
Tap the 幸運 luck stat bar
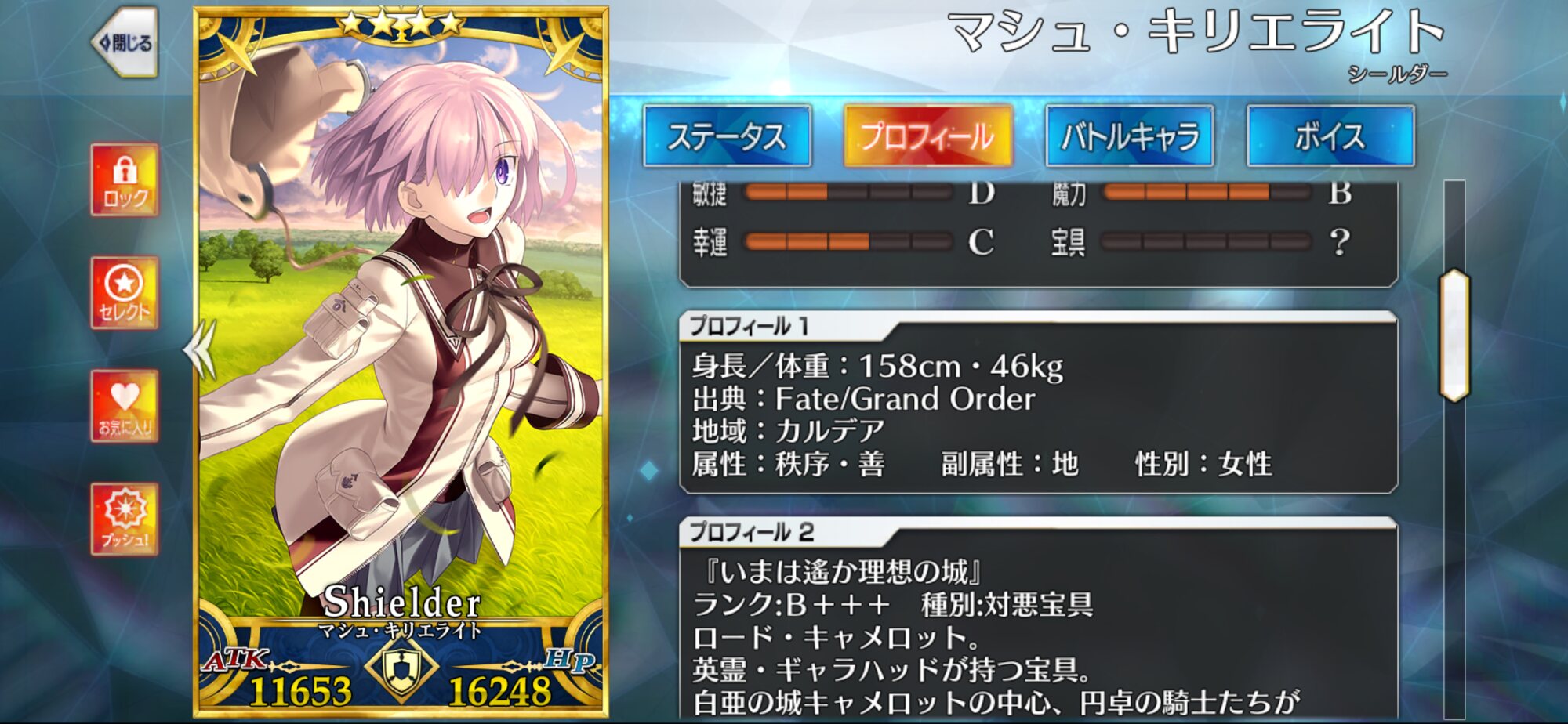pos(848,241)
